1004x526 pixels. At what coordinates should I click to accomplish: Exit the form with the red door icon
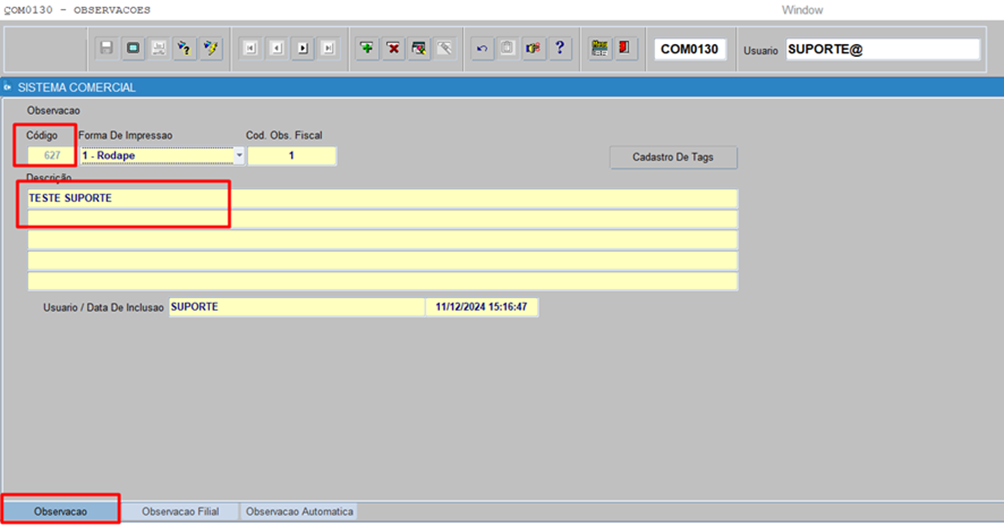tap(625, 48)
